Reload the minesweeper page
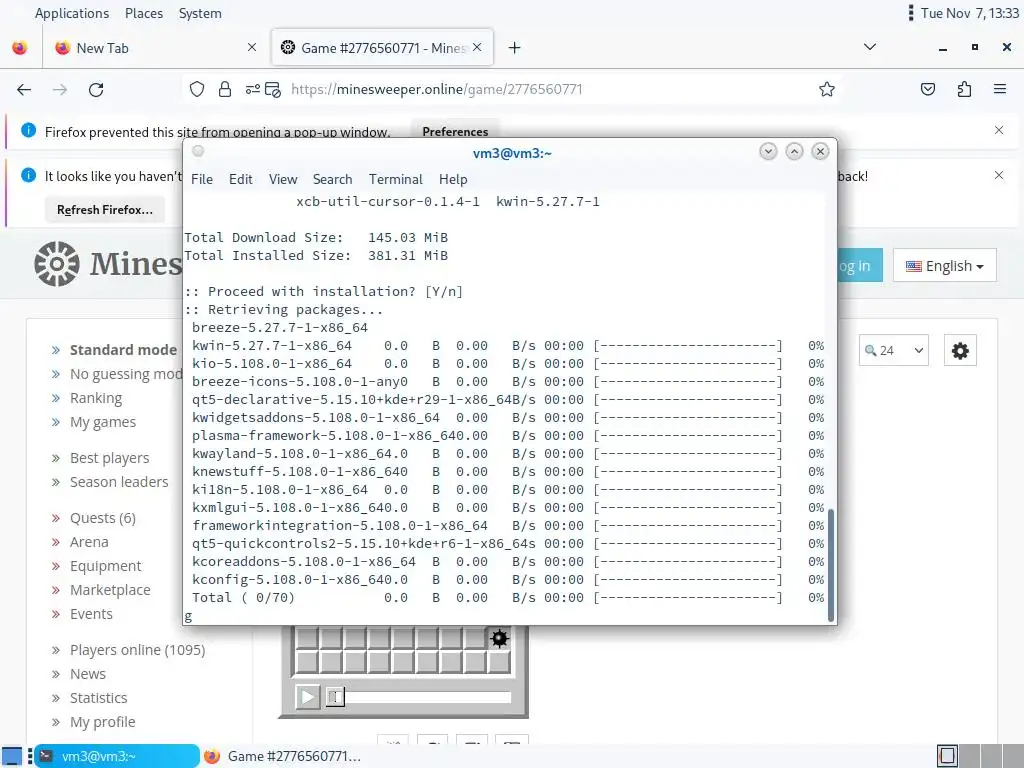This screenshot has height=768, width=1024. pos(96,89)
